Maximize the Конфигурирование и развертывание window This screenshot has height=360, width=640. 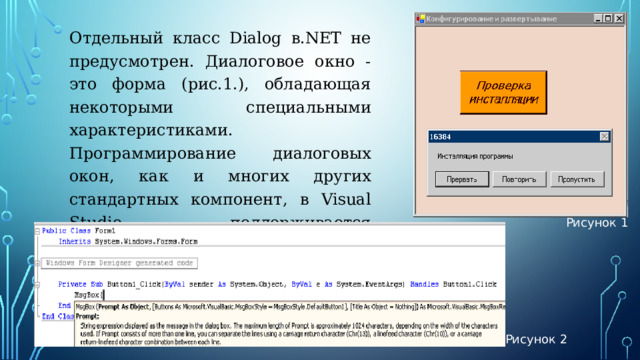(608, 18)
